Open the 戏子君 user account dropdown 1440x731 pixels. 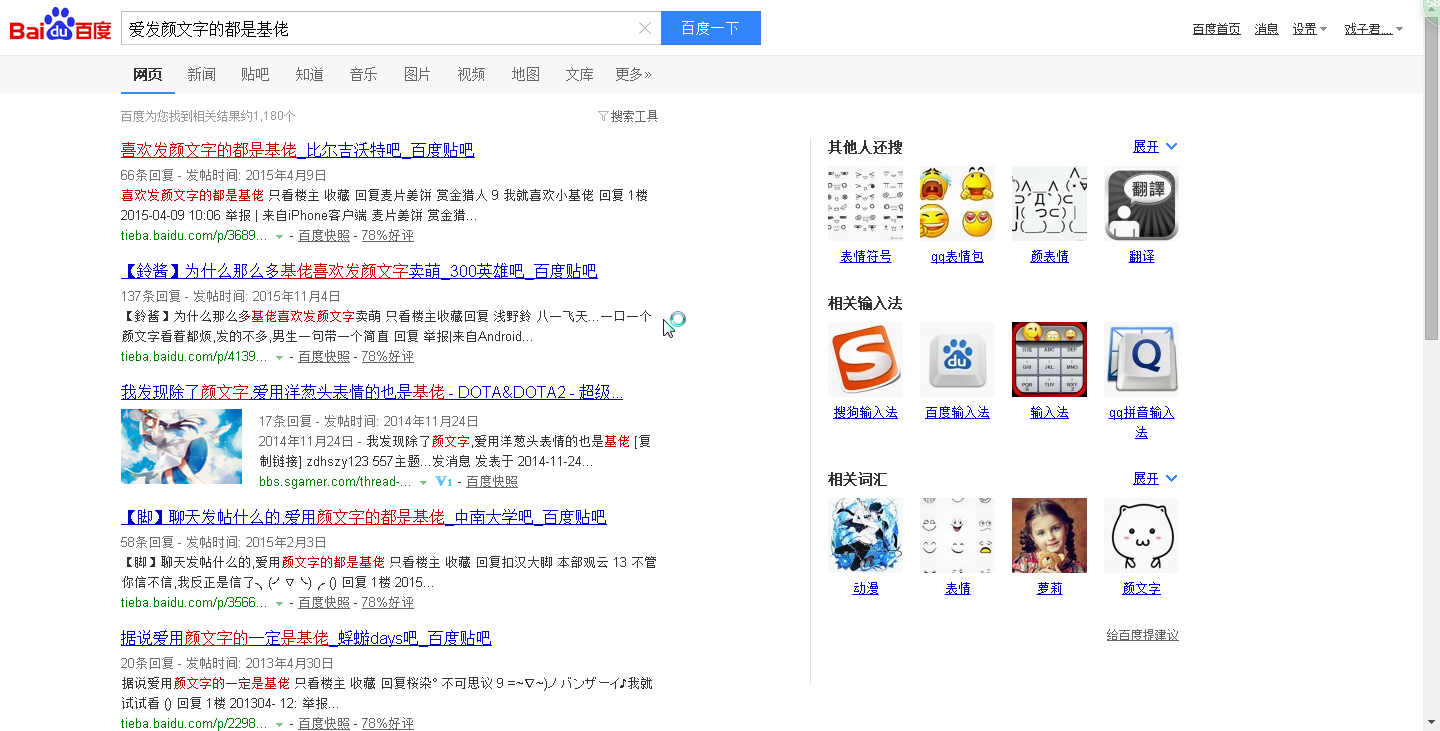coord(1373,29)
